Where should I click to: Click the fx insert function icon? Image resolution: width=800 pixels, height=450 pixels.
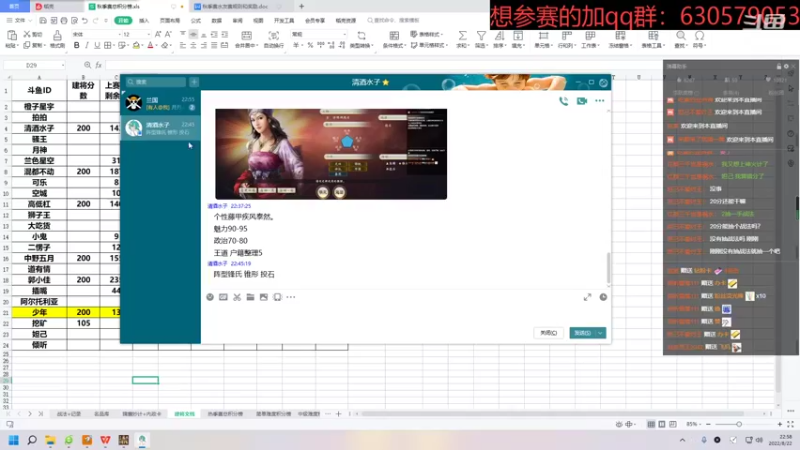click(98, 65)
